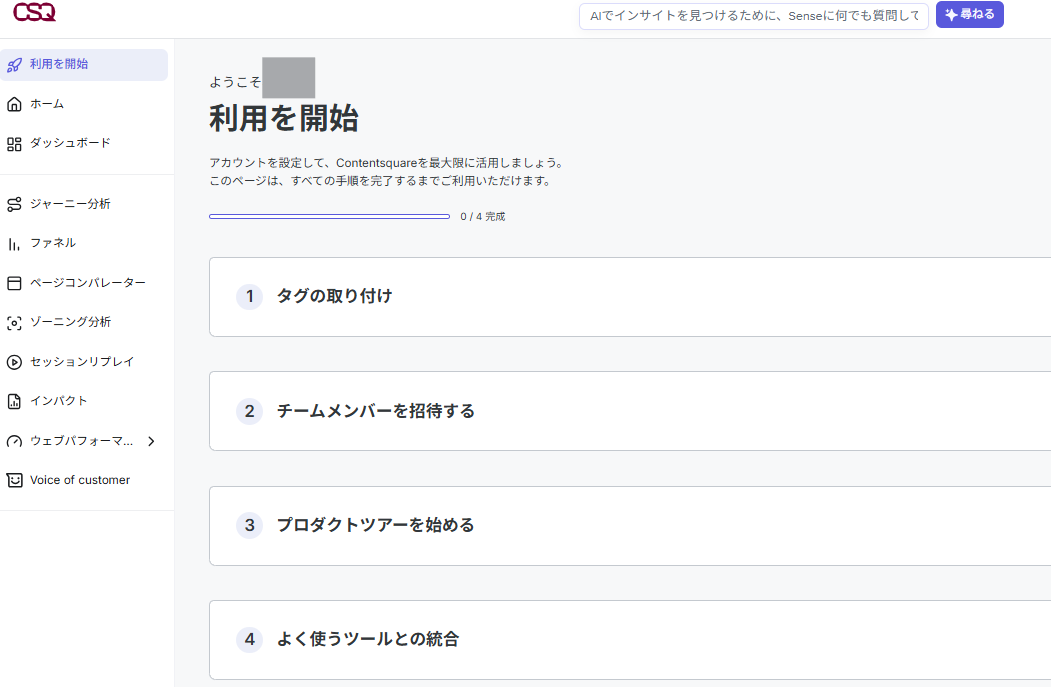Click the 0 / 4 完成 text
Image resolution: width=1051 pixels, height=687 pixels.
pos(483,216)
